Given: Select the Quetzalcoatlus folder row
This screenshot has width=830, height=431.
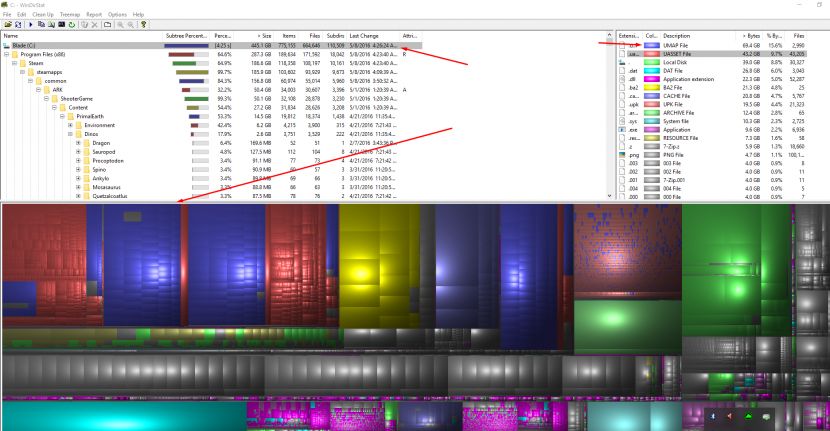Looking at the screenshot, I should pos(212,196).
